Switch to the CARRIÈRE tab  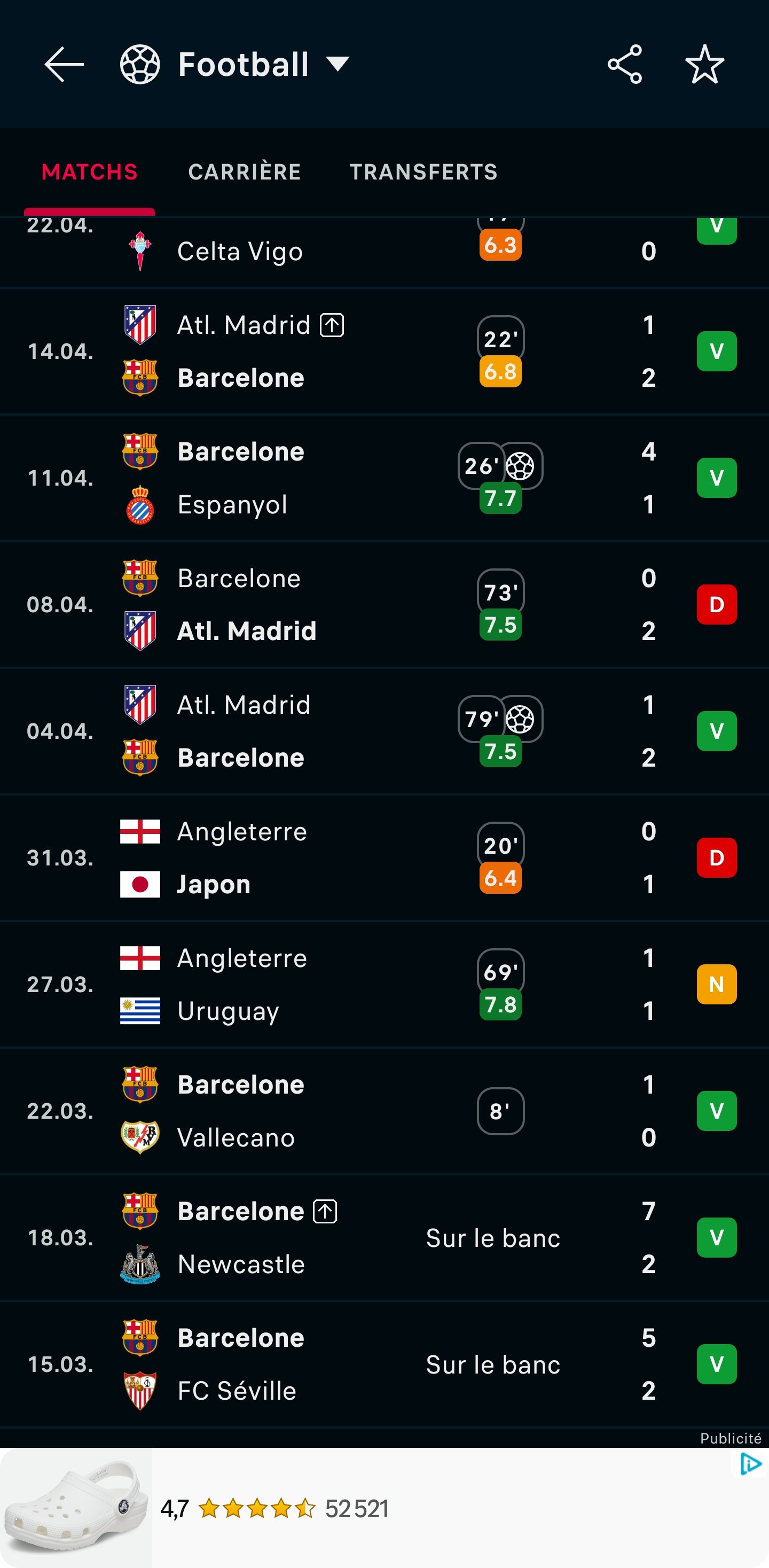[245, 171]
